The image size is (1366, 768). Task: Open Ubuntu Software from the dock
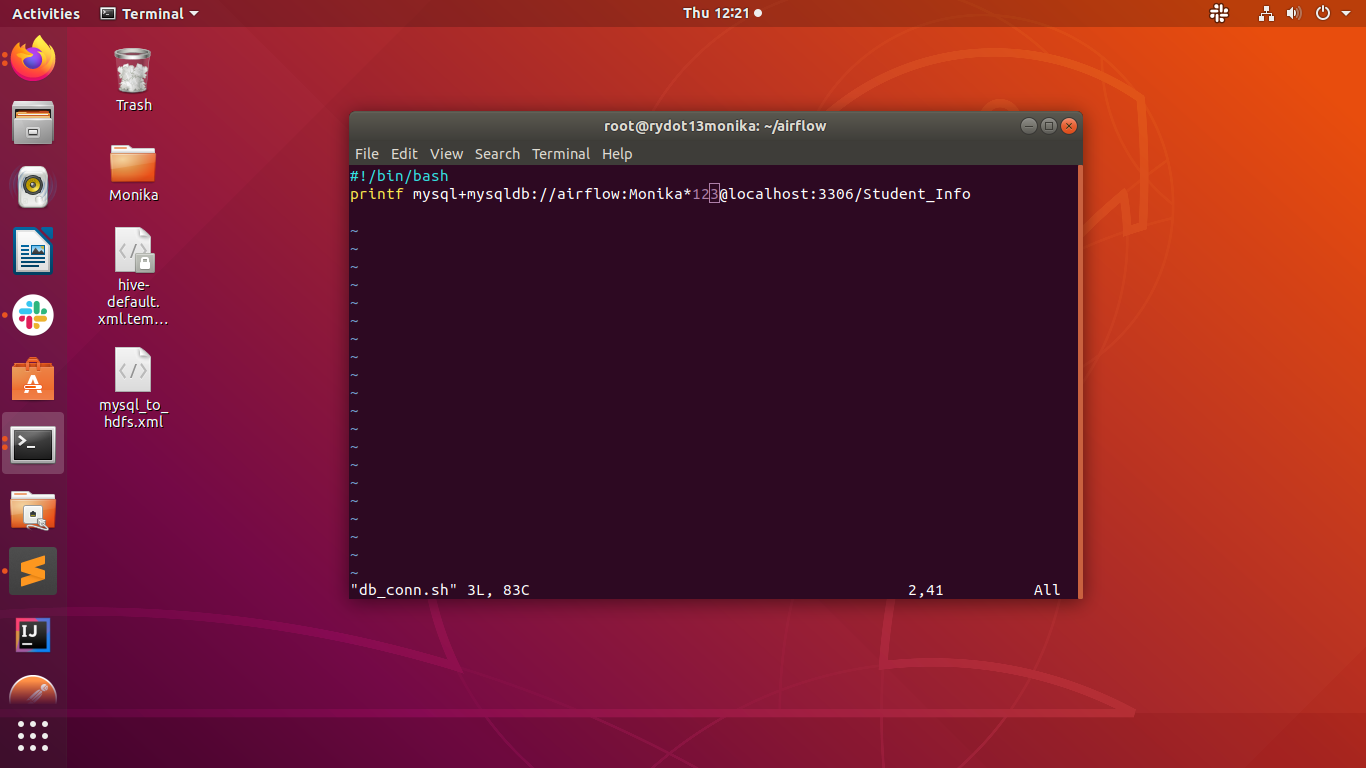pos(33,379)
